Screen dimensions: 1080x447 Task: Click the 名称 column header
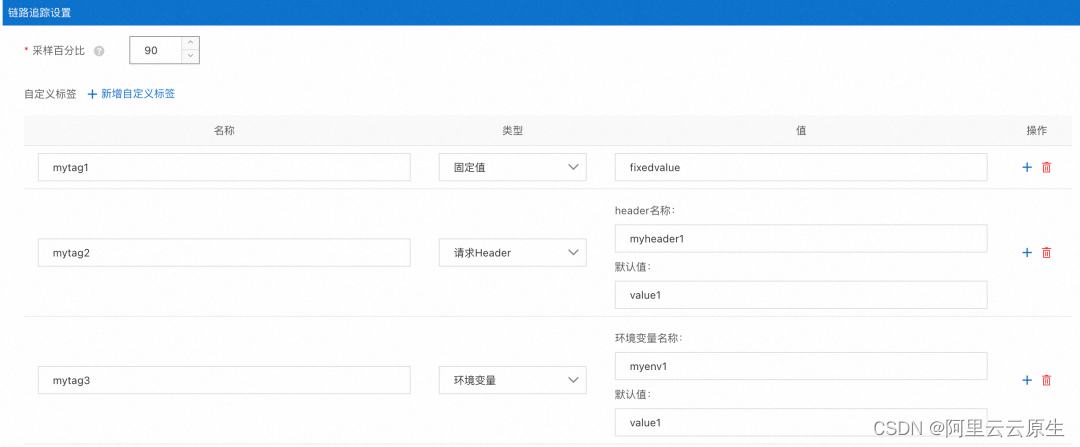[x=225, y=130]
